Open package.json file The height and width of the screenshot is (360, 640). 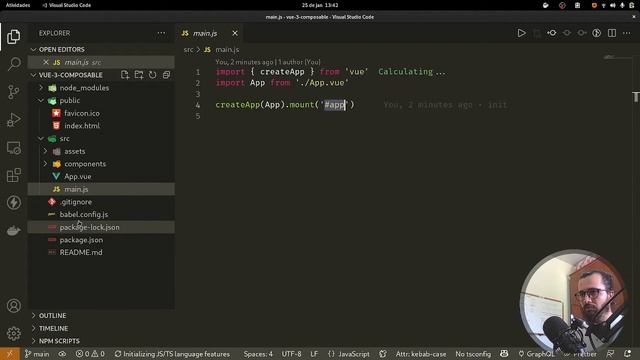click(x=101, y=240)
